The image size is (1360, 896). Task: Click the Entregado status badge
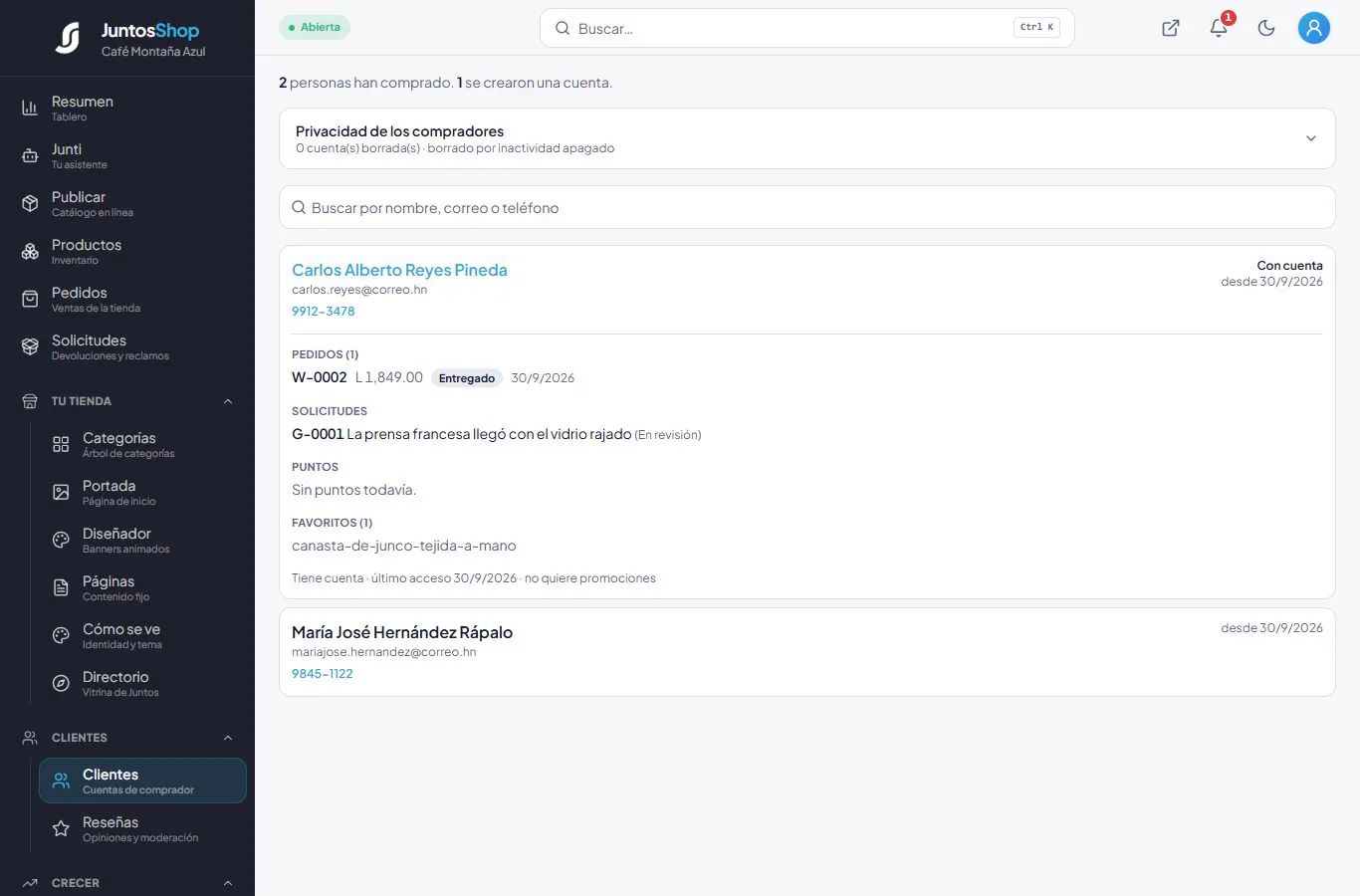pos(467,378)
